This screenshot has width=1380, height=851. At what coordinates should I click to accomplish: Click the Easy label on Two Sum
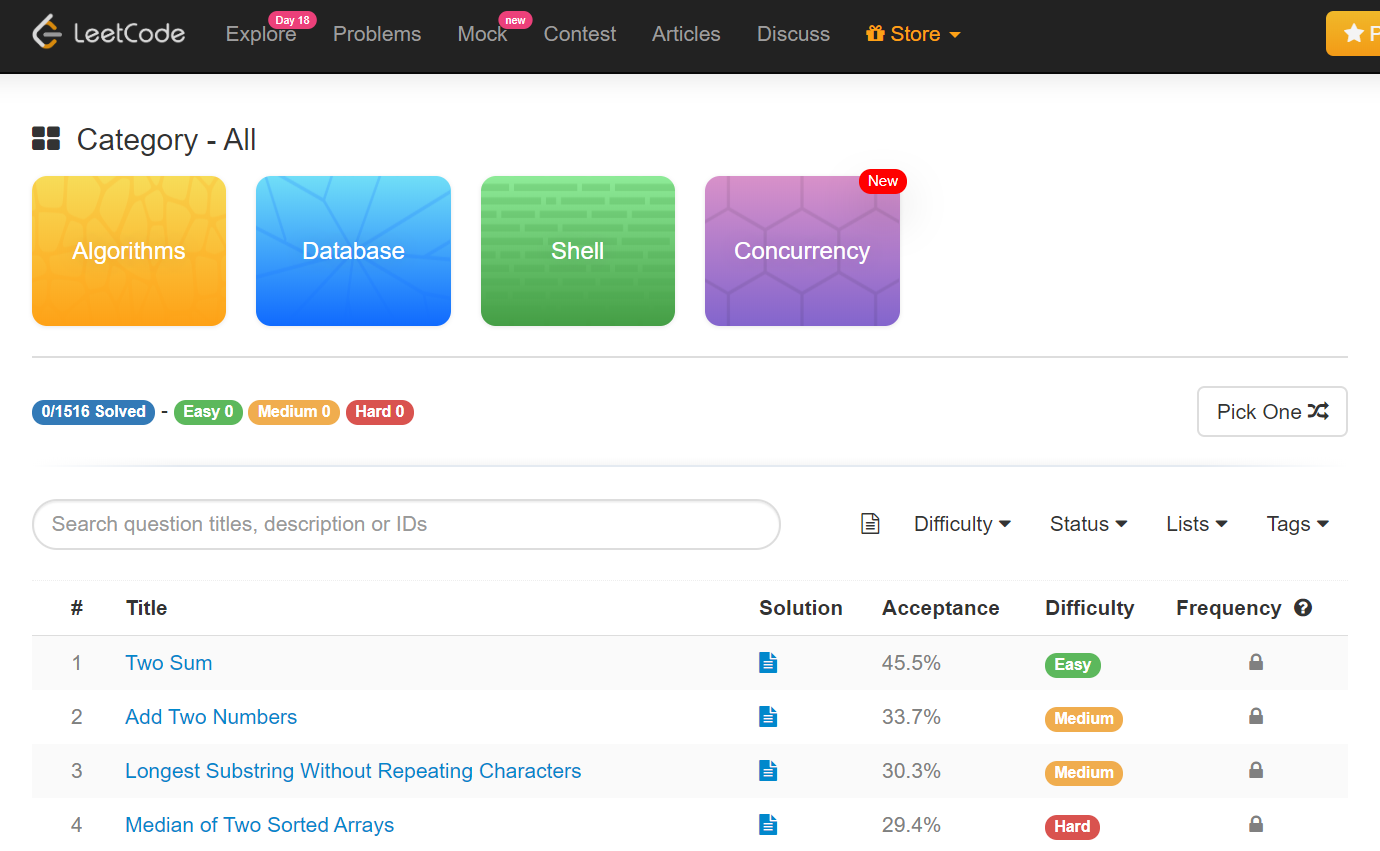point(1073,665)
